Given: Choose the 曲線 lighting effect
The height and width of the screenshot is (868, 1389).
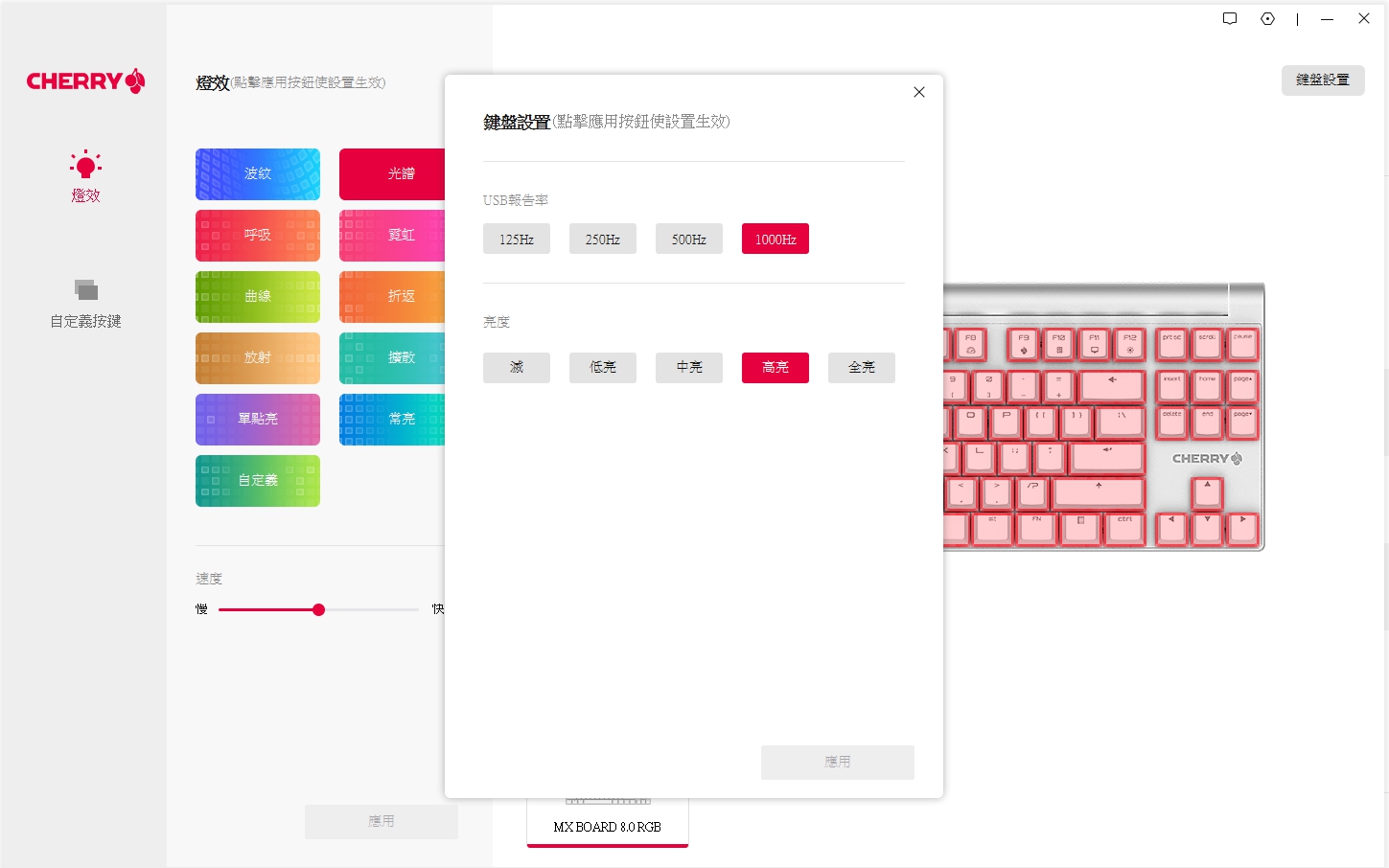Looking at the screenshot, I should (x=258, y=297).
